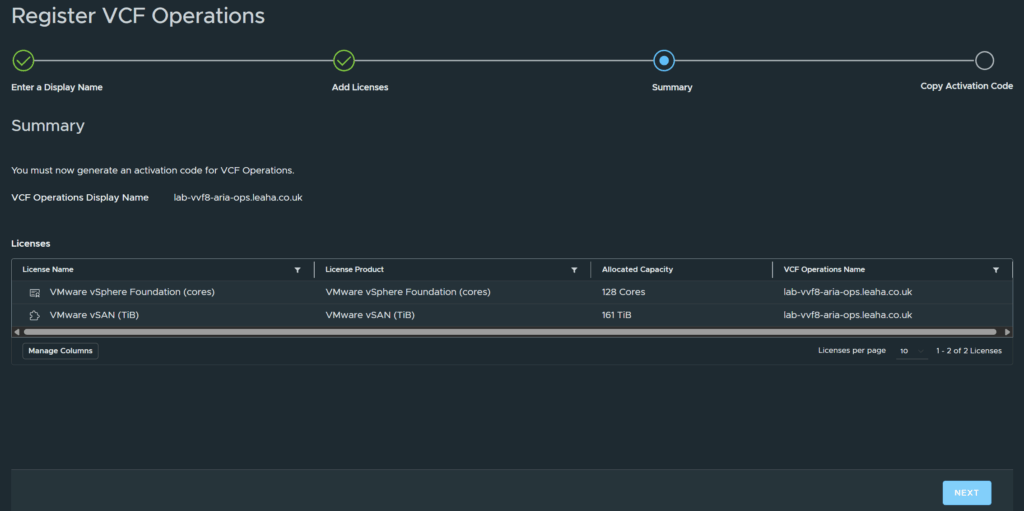
Task: Click the NEXT button
Action: 967,493
